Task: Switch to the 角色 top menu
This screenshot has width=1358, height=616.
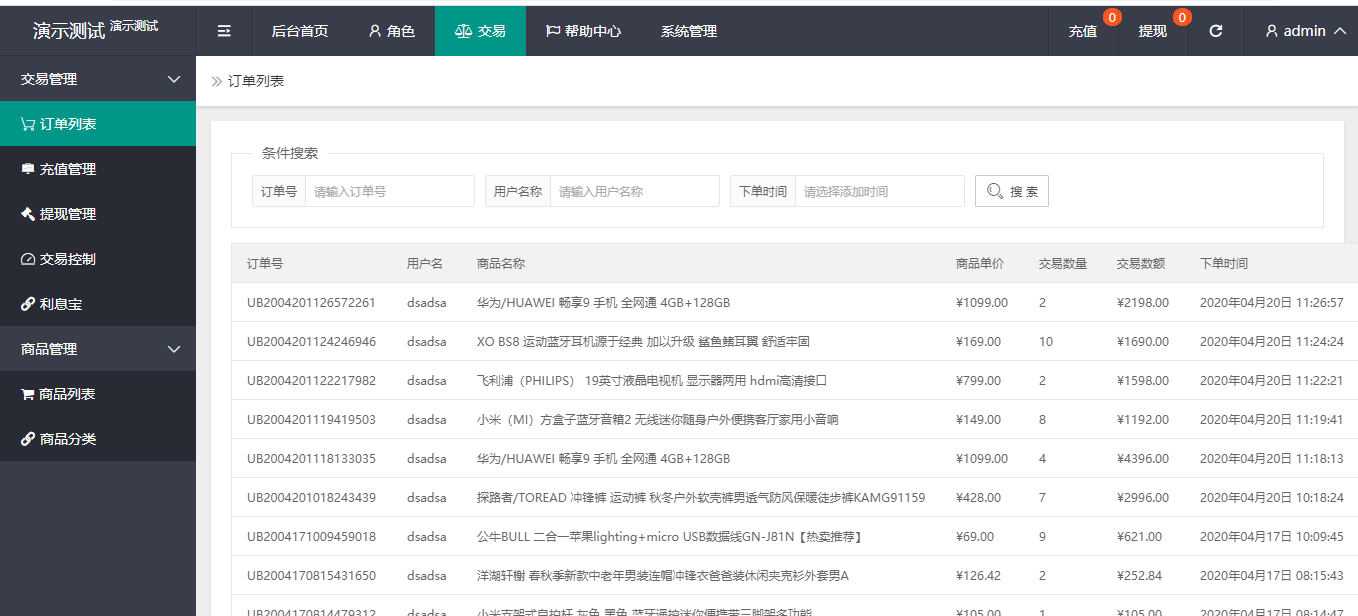Action: click(x=391, y=31)
